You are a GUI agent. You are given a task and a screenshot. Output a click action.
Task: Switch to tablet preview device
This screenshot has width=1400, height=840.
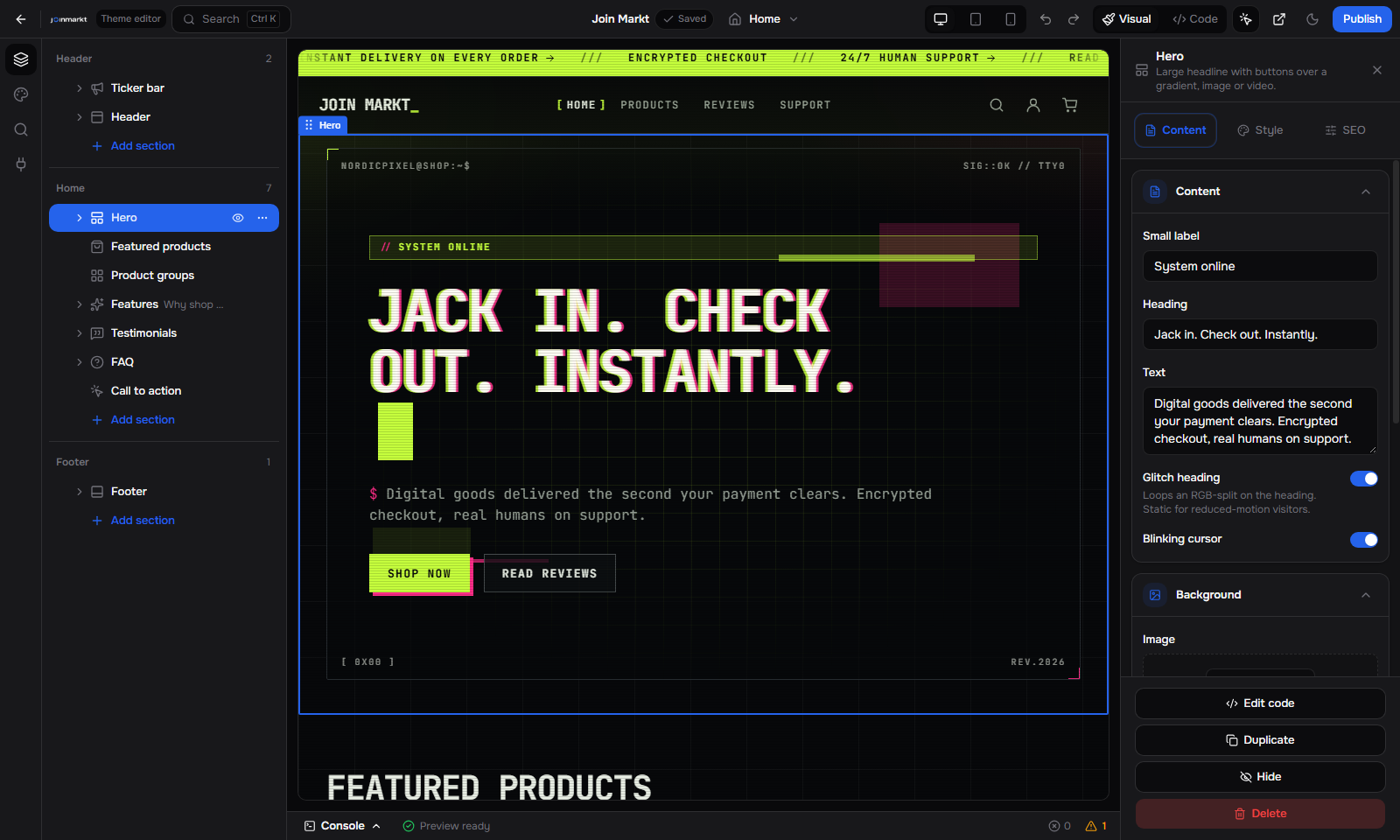tap(976, 19)
